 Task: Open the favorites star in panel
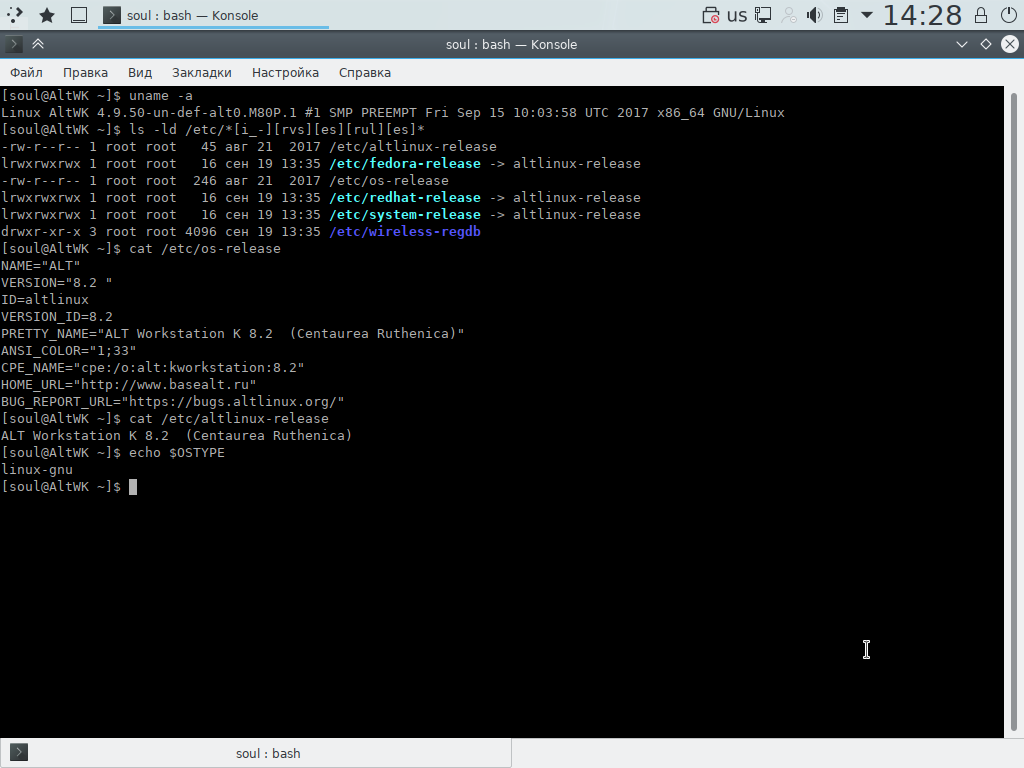47,15
